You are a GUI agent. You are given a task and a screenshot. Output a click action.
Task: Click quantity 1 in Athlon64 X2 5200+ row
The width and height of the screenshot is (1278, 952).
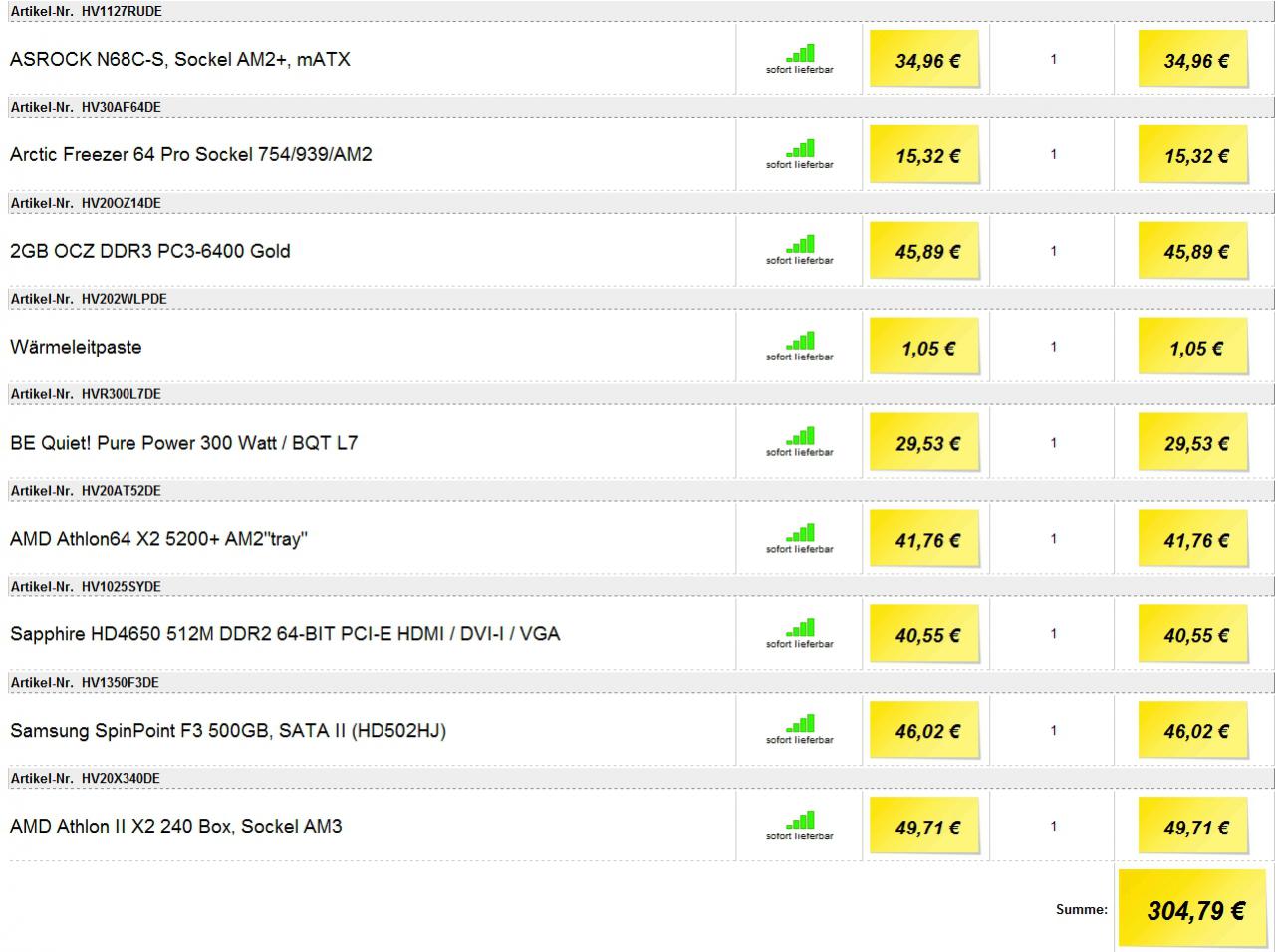point(1054,539)
